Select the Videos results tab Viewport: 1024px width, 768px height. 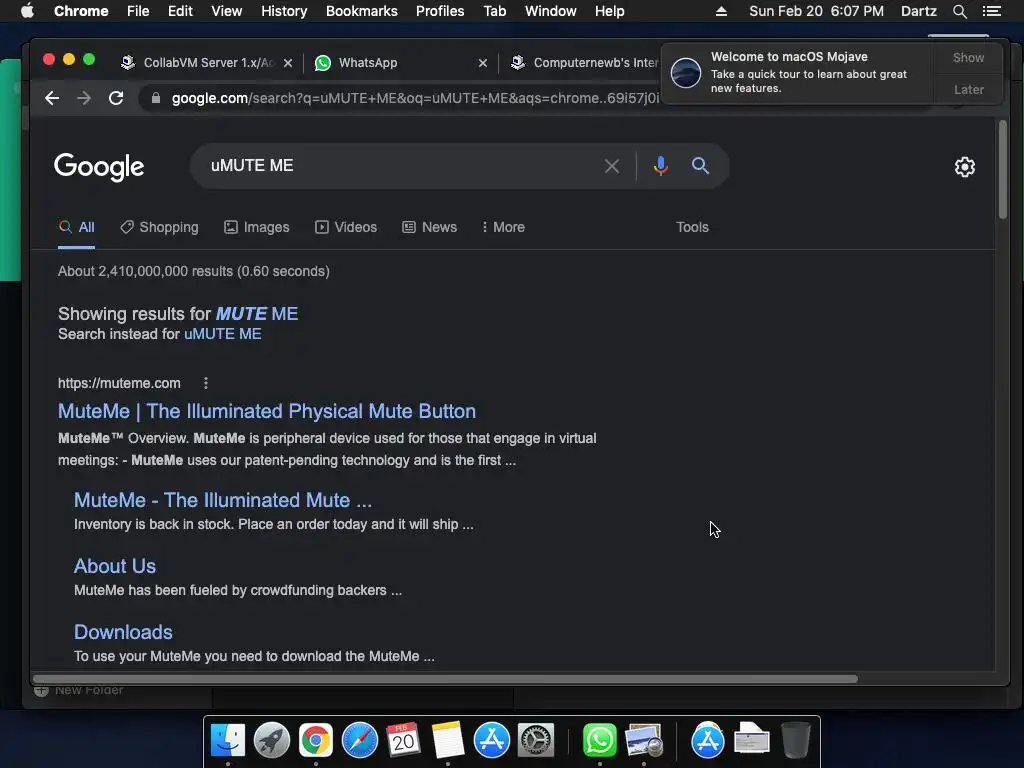[346, 227]
